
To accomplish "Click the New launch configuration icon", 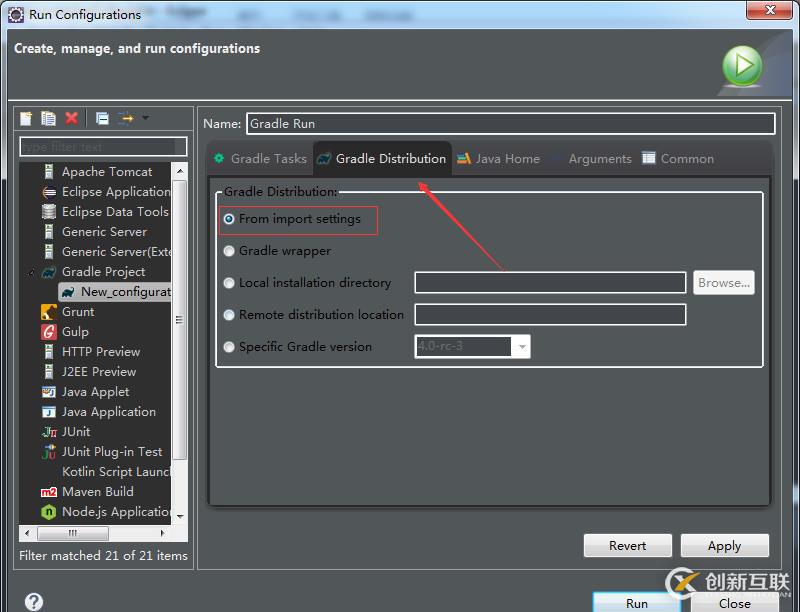I will (26, 119).
